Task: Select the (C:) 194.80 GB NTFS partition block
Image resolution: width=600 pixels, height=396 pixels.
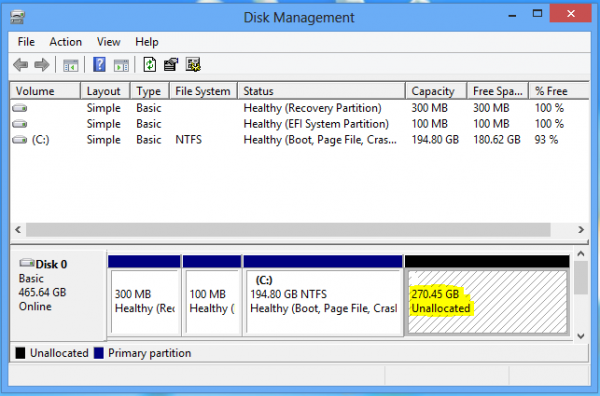Action: [x=323, y=295]
